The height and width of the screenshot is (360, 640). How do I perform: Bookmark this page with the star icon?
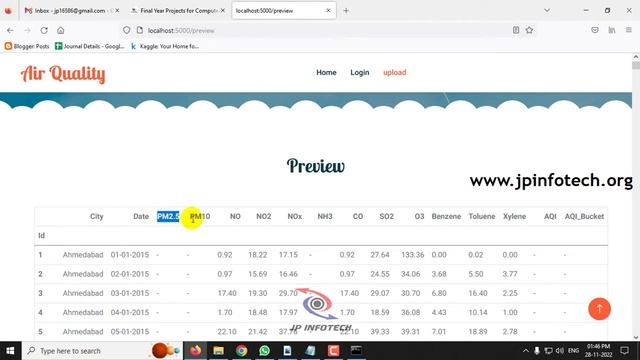tap(529, 30)
